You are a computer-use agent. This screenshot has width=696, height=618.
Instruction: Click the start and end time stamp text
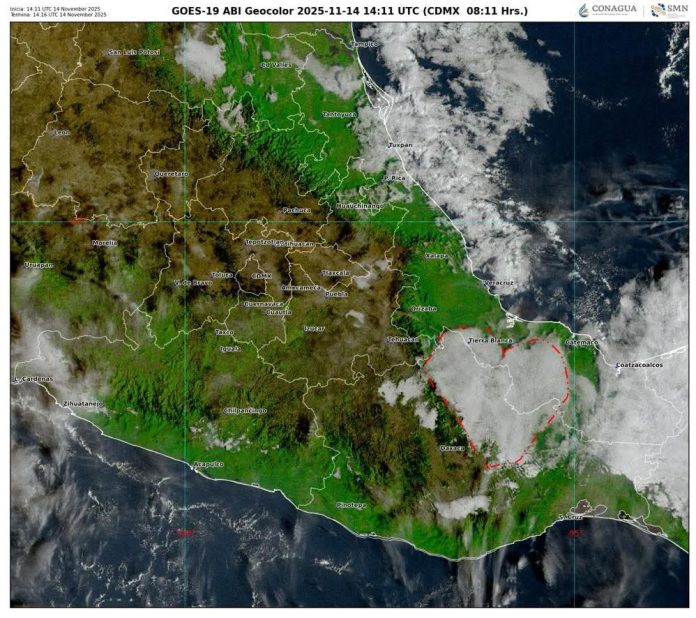[57, 12]
